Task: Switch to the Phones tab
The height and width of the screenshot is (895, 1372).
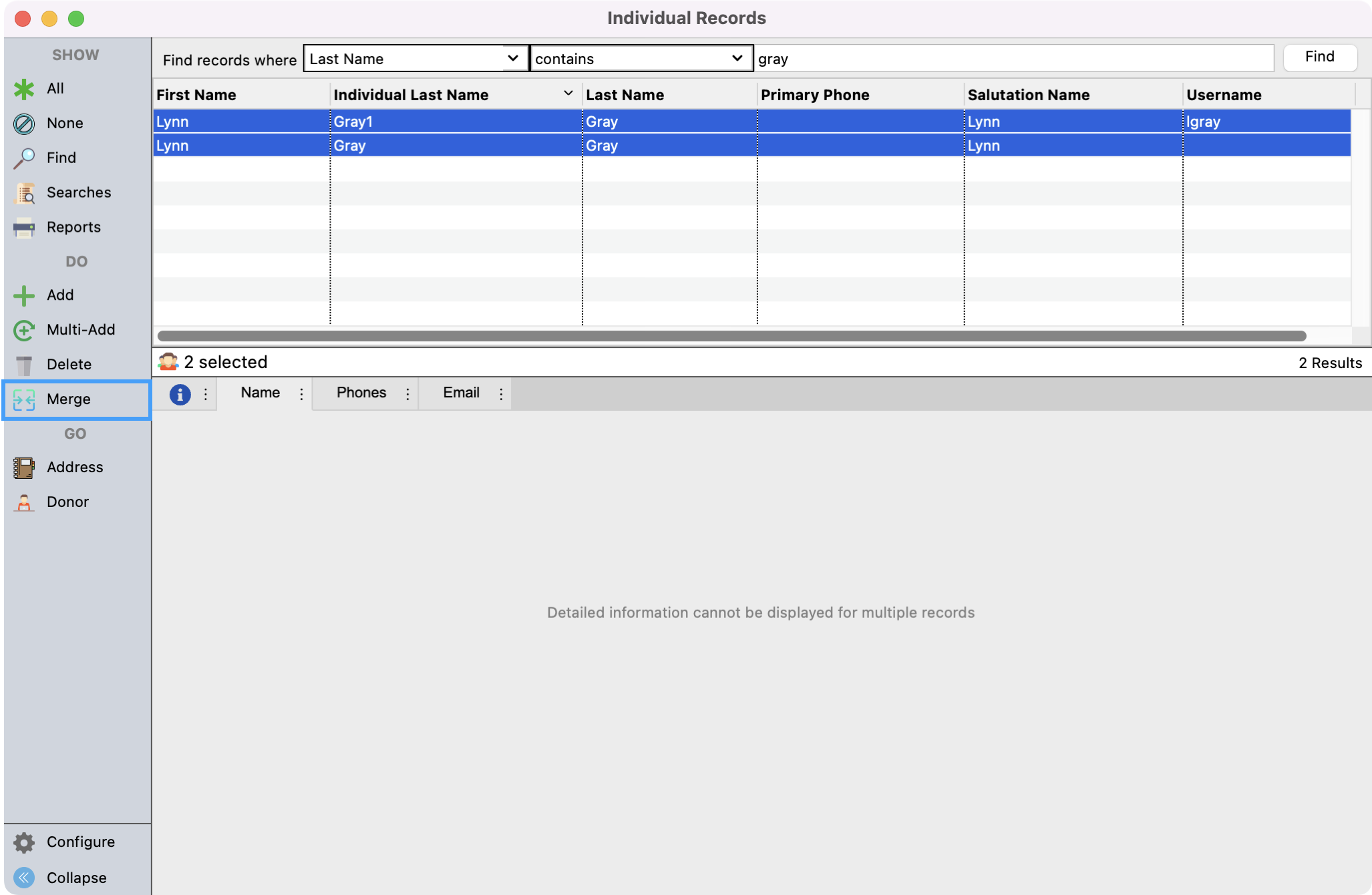Action: click(x=361, y=393)
